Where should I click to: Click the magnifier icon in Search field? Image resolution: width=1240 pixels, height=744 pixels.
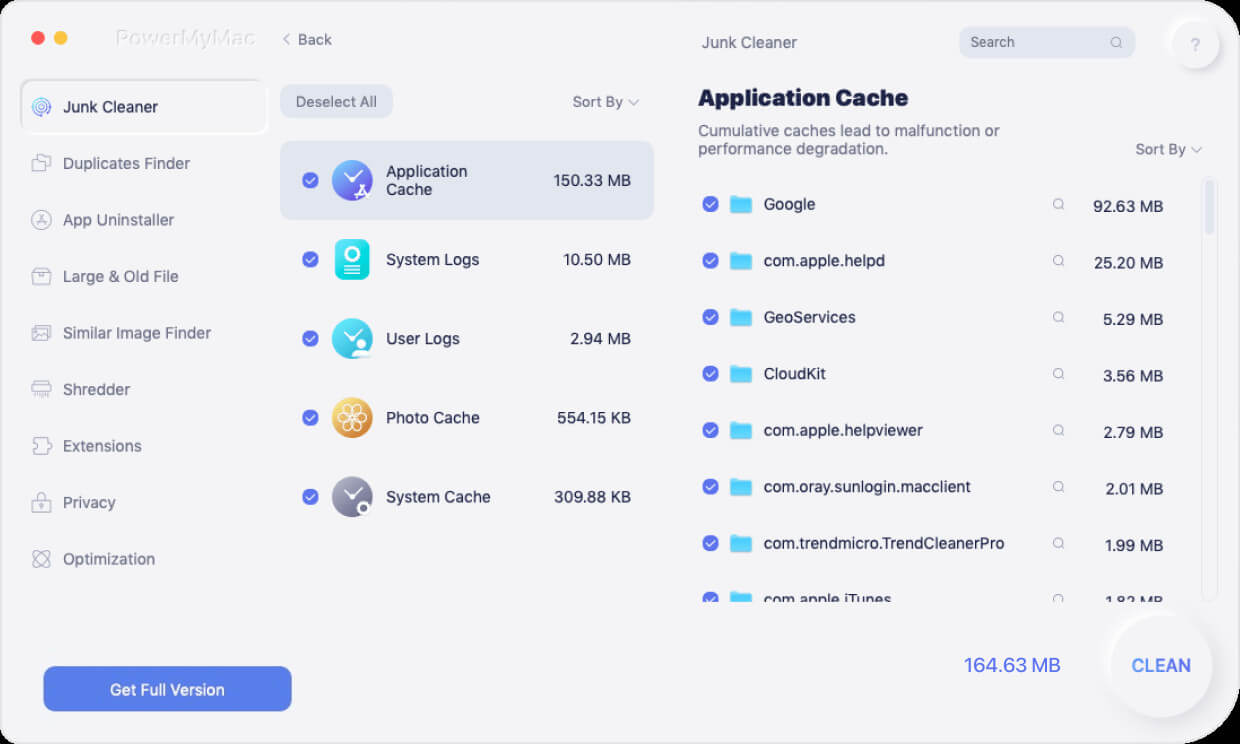1116,42
